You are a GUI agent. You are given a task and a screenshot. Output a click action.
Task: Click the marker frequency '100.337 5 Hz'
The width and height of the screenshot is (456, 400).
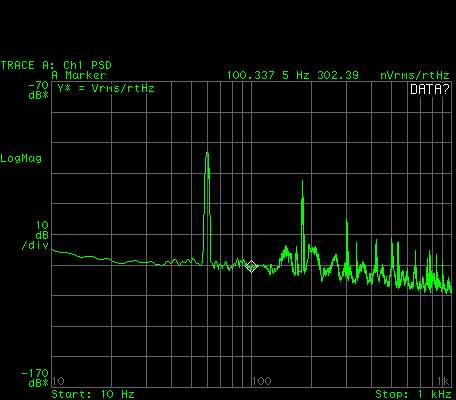pos(268,75)
